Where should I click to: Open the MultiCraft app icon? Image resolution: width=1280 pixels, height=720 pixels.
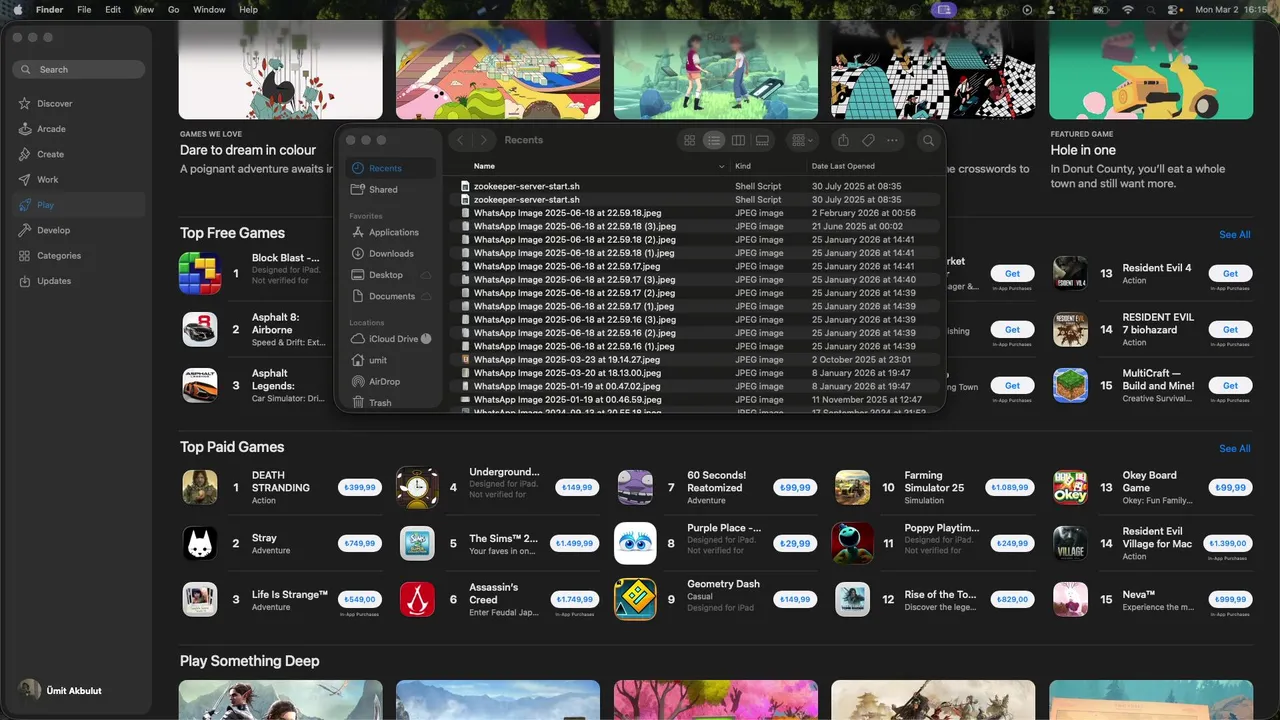pyautogui.click(x=1070, y=385)
